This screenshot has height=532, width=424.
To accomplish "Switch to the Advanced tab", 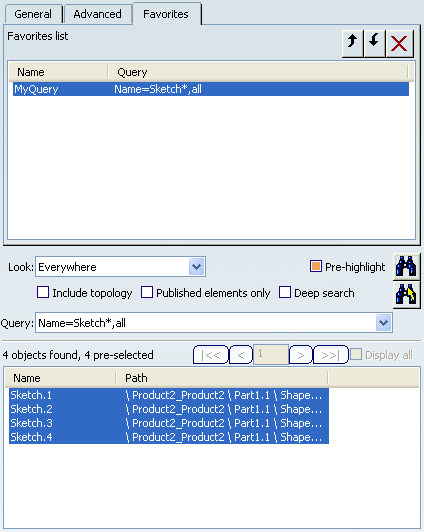I will 98,14.
